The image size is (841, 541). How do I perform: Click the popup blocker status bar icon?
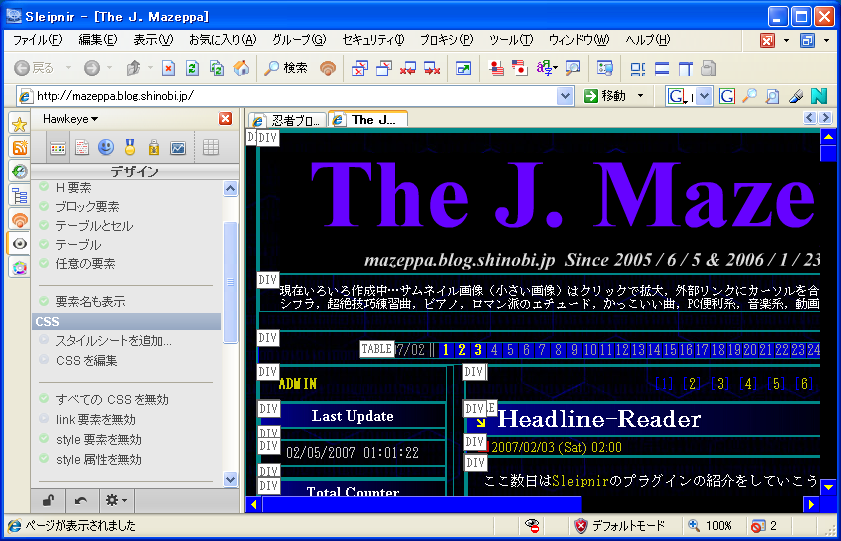tap(758, 526)
